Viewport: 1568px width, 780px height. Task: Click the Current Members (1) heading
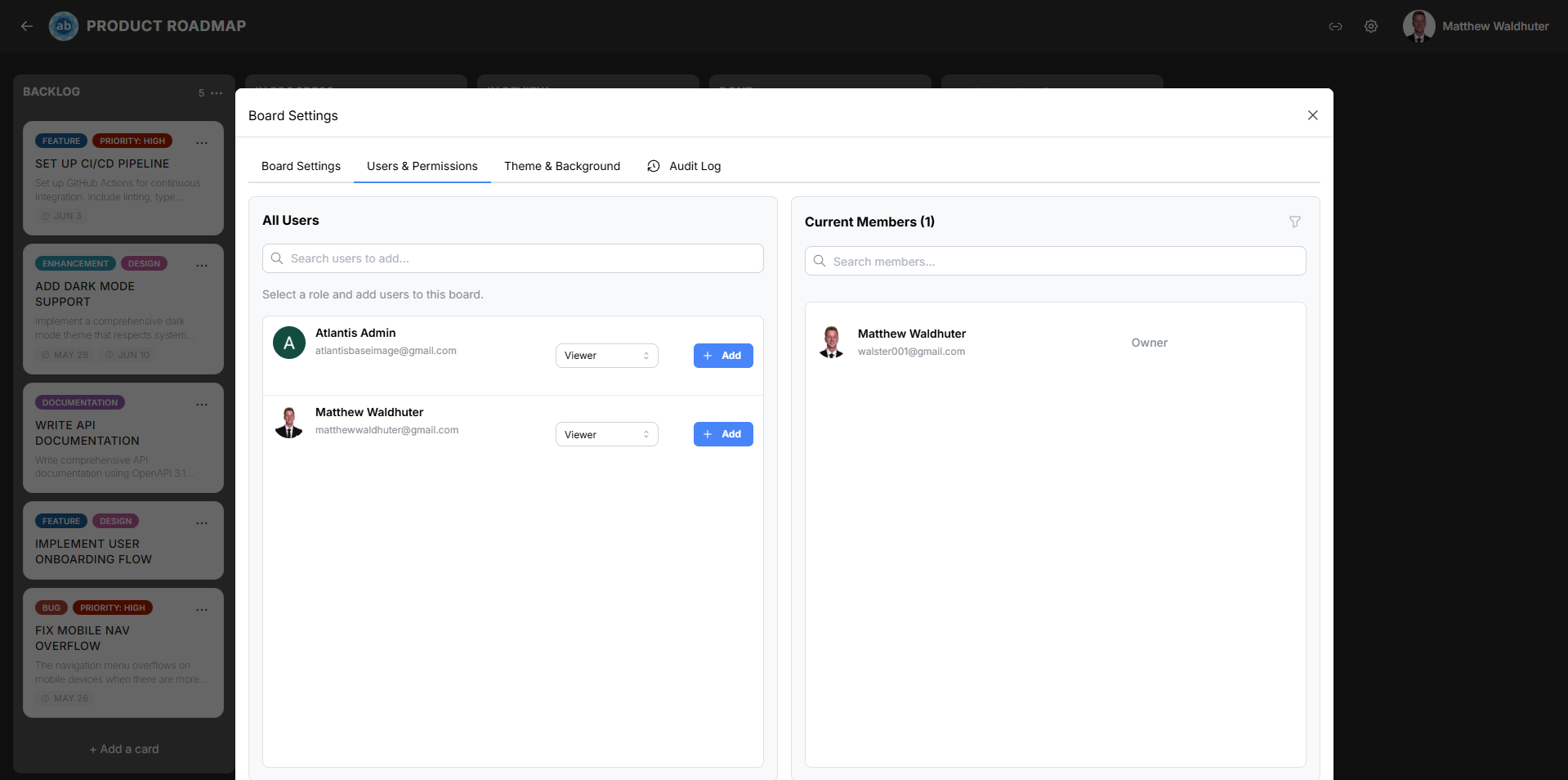tap(869, 222)
